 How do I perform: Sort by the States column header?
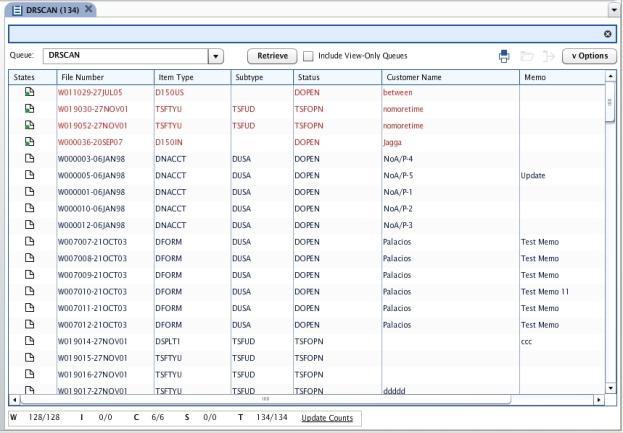pos(33,77)
